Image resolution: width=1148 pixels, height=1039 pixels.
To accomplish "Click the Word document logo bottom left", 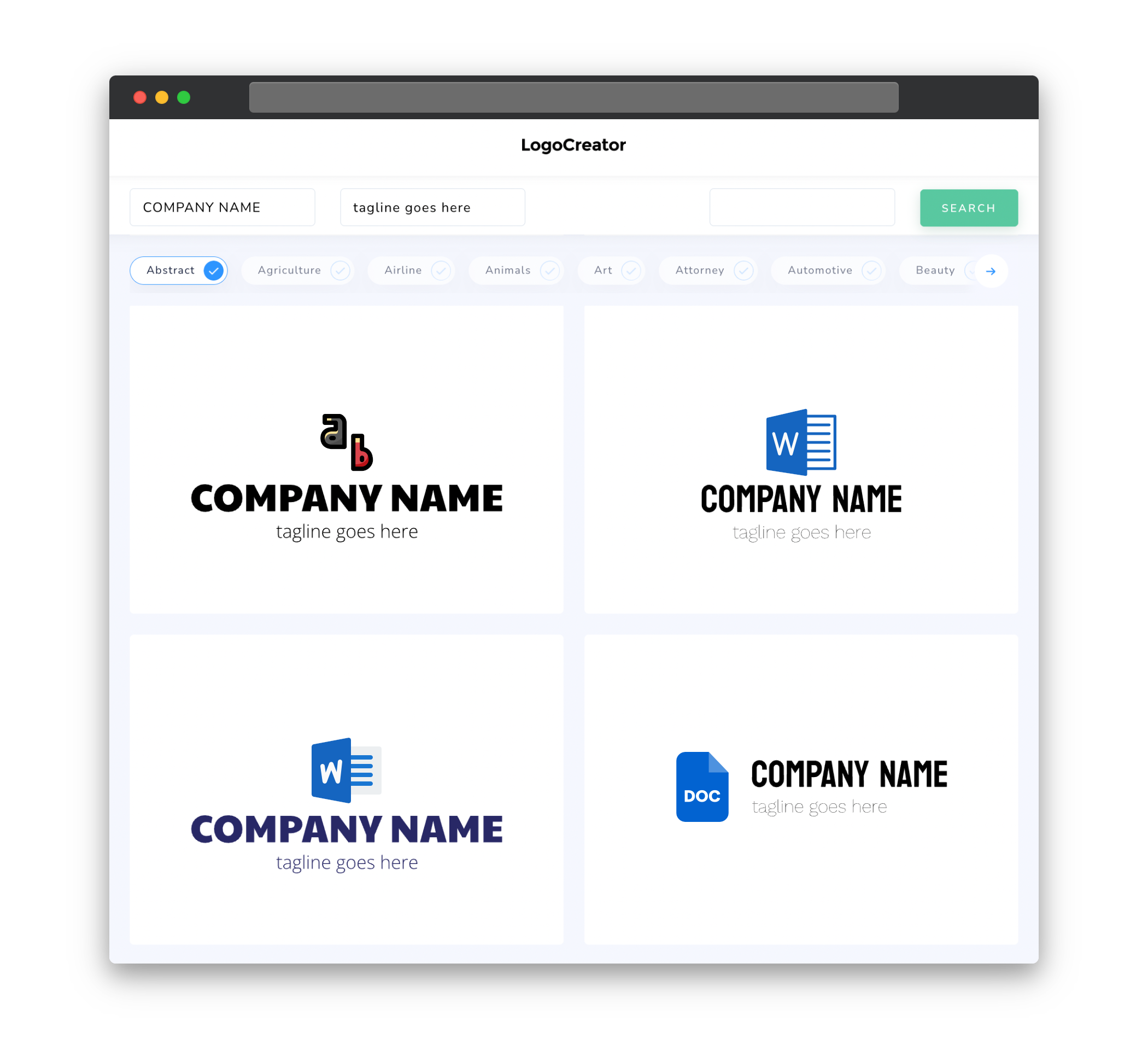I will pos(346,770).
